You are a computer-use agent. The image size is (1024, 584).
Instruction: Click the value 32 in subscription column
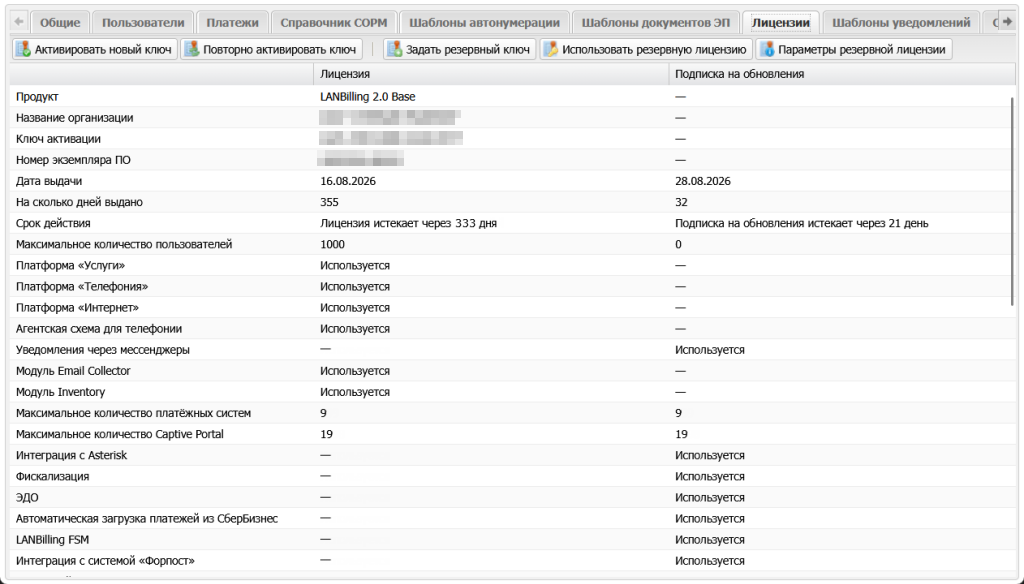coord(681,202)
